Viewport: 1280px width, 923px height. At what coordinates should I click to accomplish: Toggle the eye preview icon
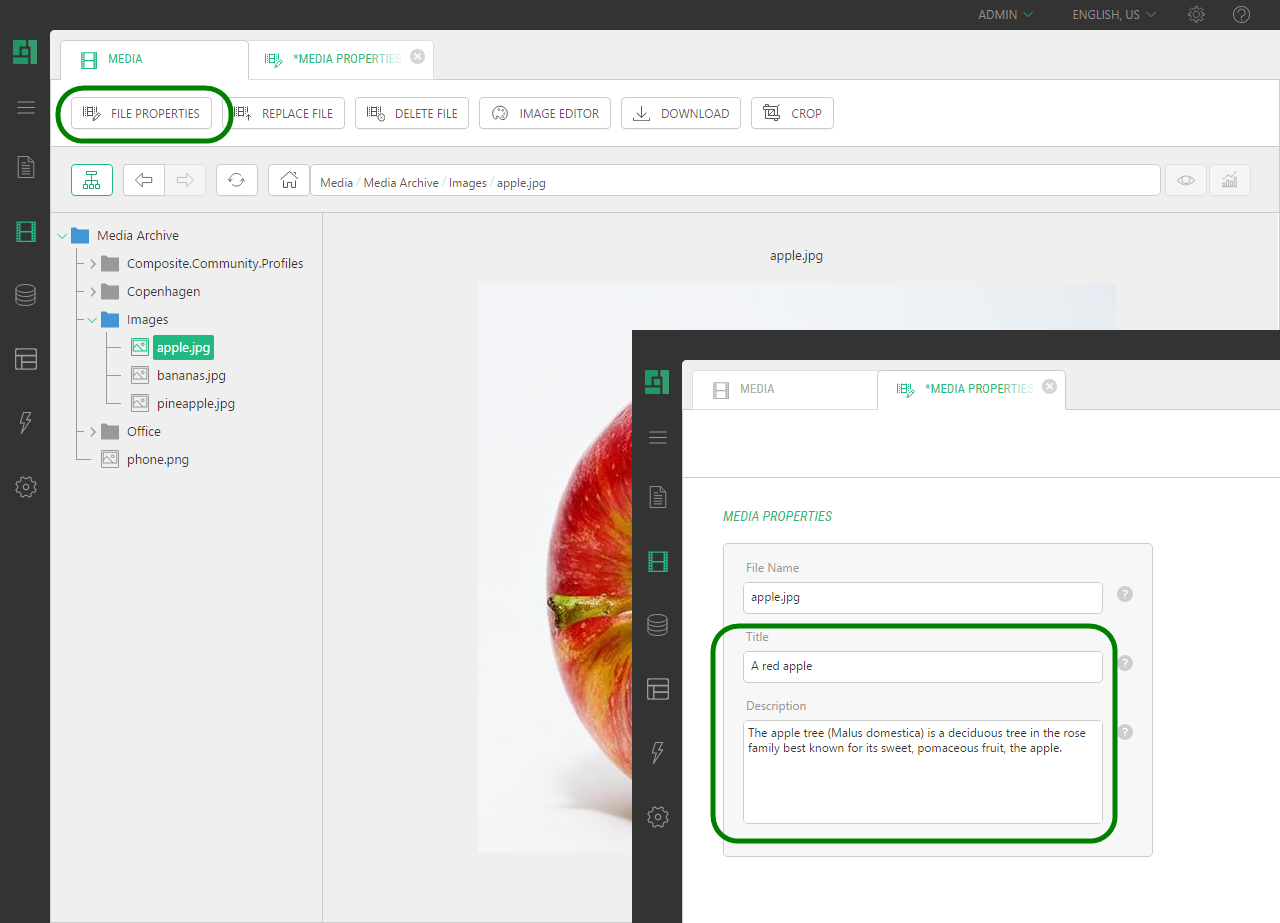point(1186,180)
